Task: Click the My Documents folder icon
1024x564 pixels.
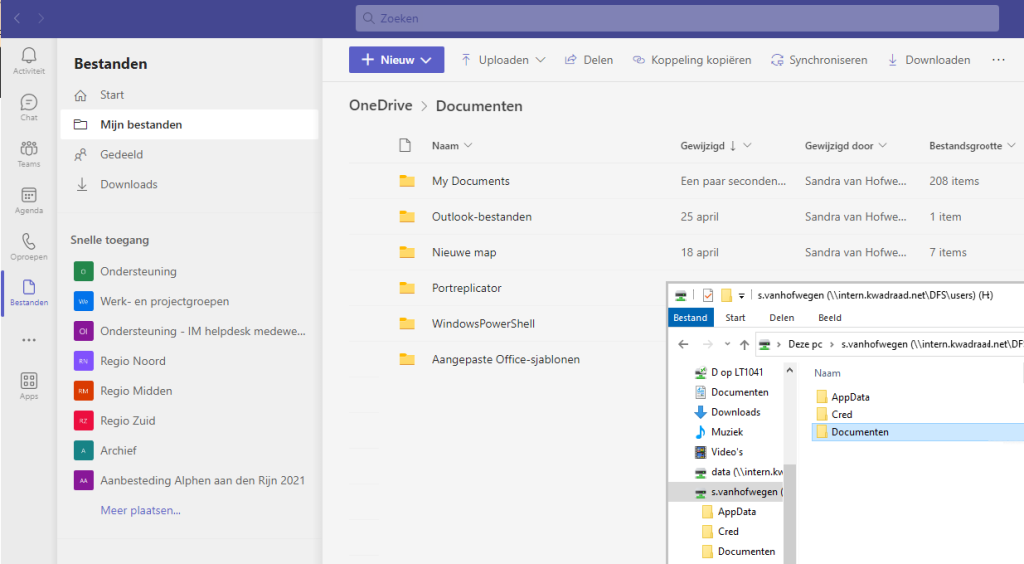Action: 407,181
